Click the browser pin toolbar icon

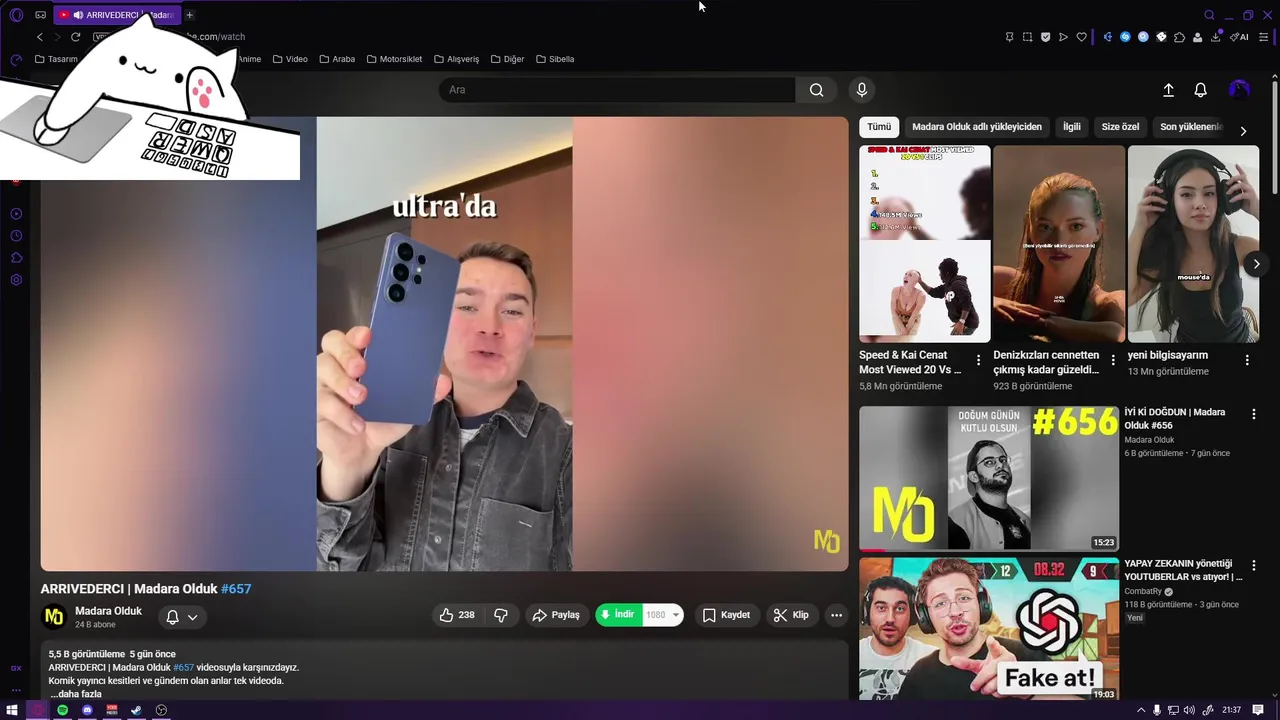coord(1009,37)
